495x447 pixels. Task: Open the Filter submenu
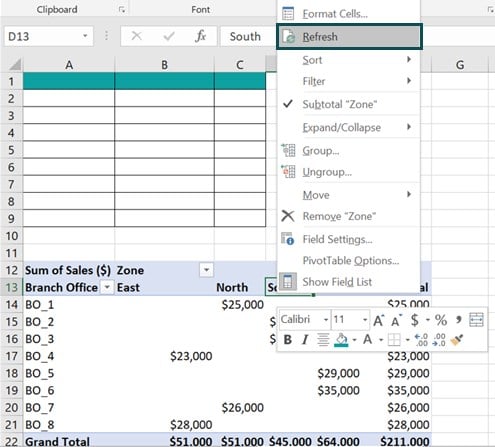(x=348, y=81)
